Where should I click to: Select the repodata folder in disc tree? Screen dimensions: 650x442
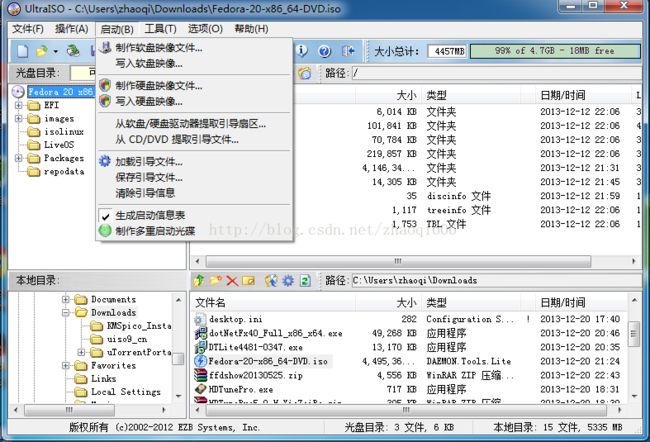[x=64, y=172]
